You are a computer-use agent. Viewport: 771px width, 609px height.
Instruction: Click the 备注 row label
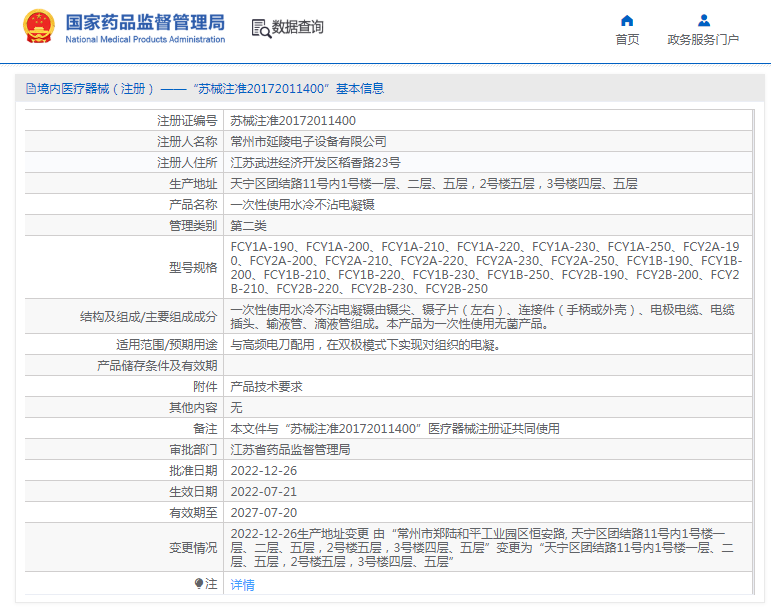tap(205, 429)
